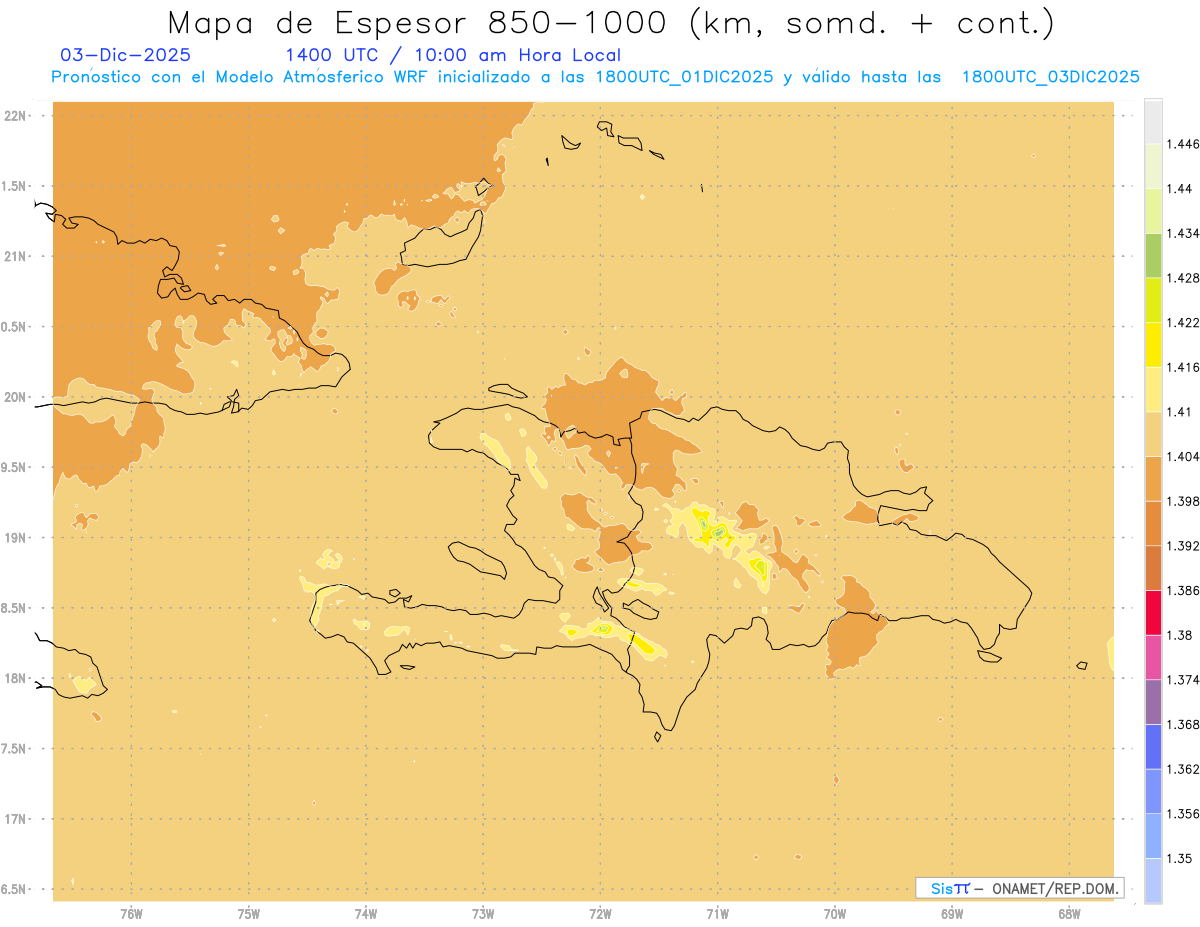Pick the red legend swatch between 1.38 and 1.386
Image resolution: width=1200 pixels, height=927 pixels.
pyautogui.click(x=1153, y=613)
